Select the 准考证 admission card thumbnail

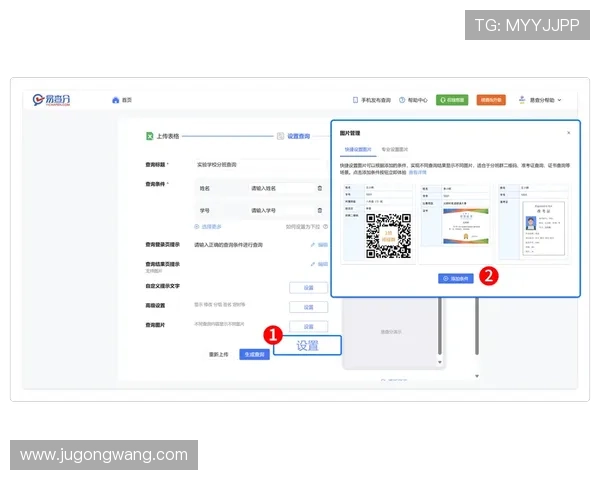(x=535, y=224)
